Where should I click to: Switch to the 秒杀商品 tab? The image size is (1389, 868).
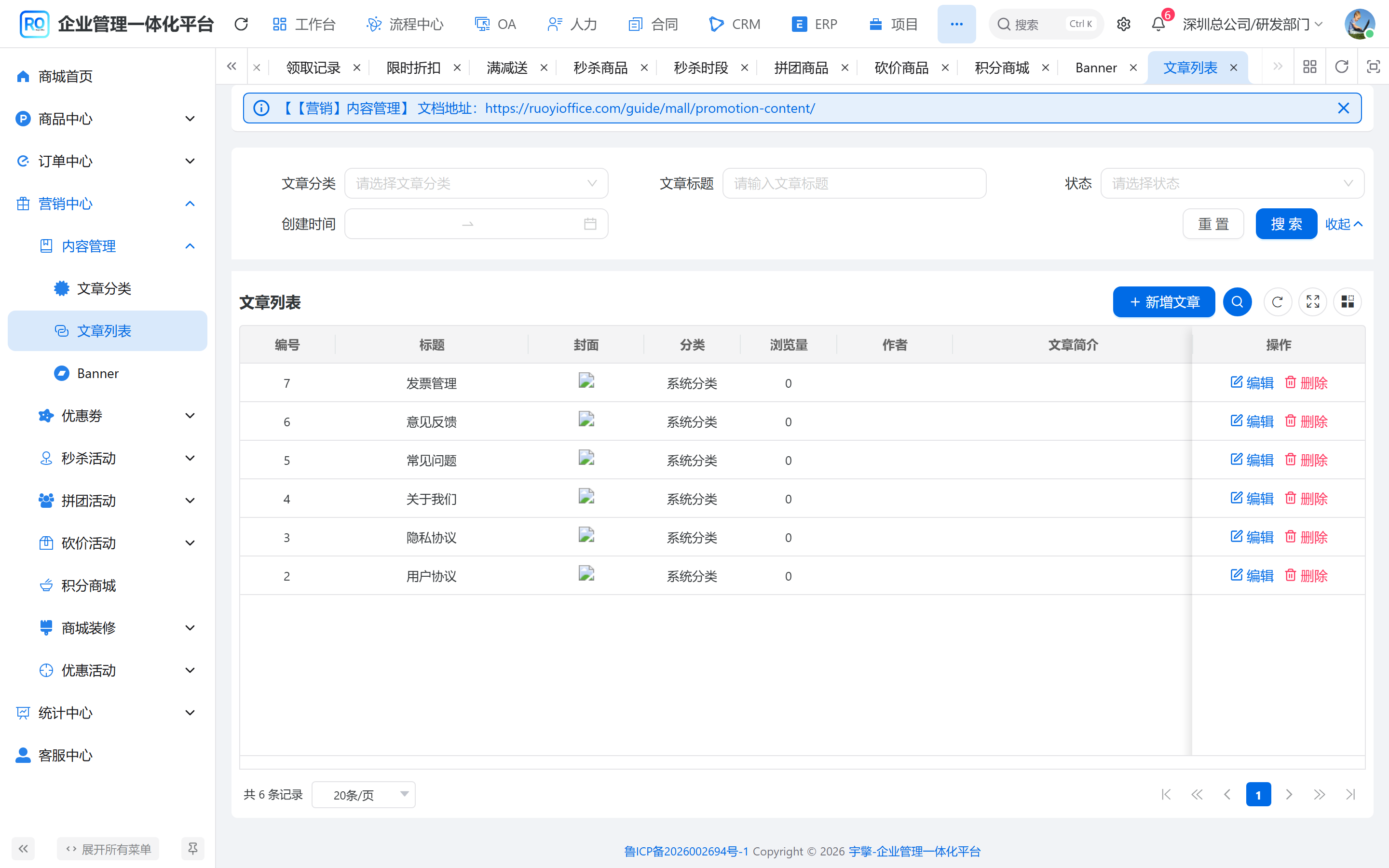pyautogui.click(x=600, y=68)
